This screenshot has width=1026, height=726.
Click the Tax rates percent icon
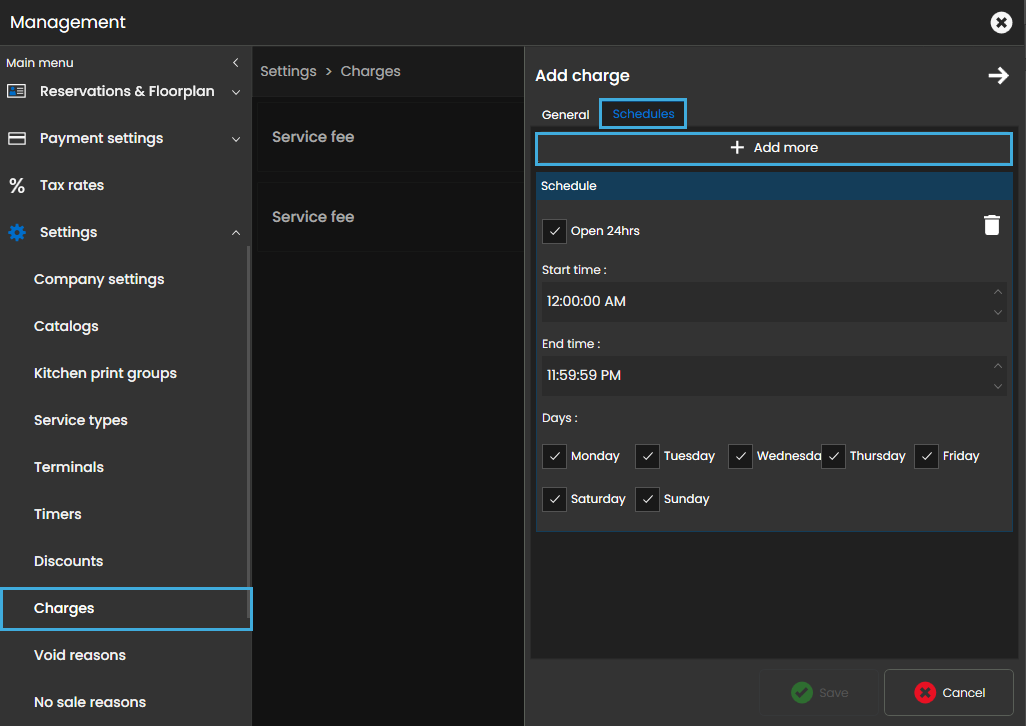pos(17,185)
